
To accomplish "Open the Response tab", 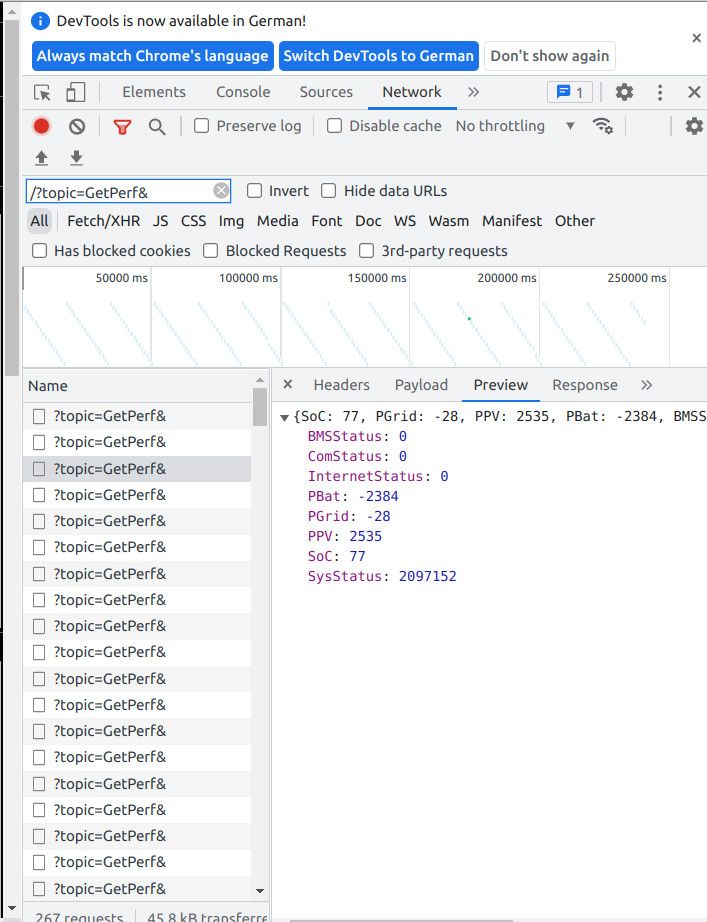I will [585, 385].
